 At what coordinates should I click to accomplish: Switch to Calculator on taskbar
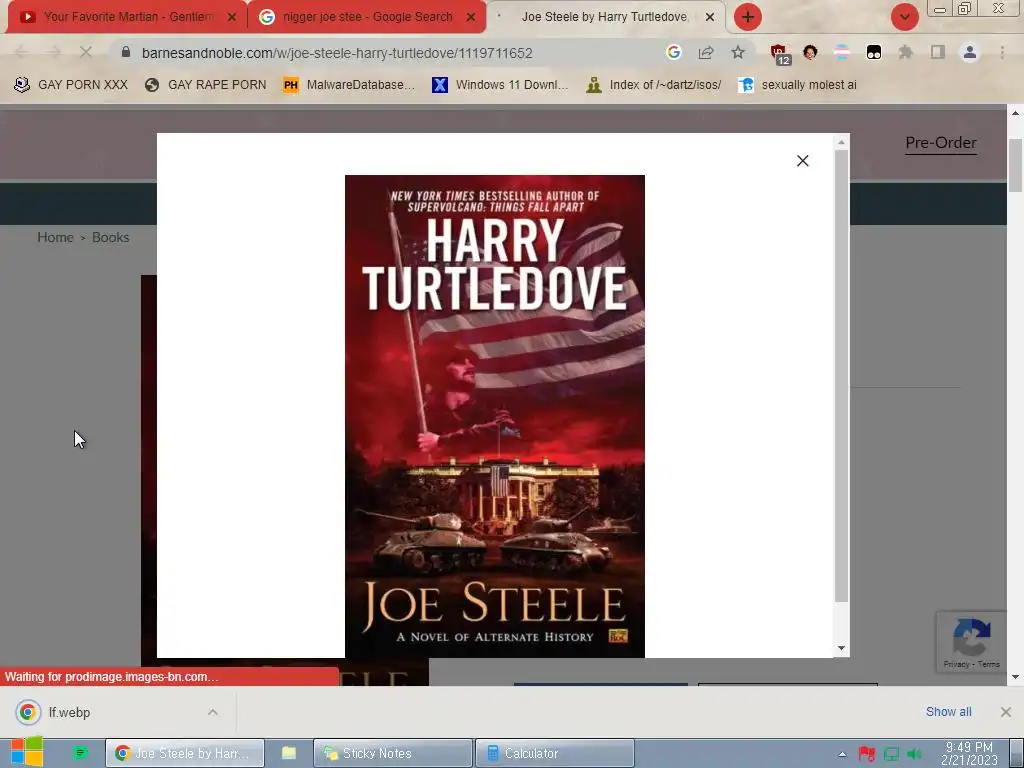[554, 753]
